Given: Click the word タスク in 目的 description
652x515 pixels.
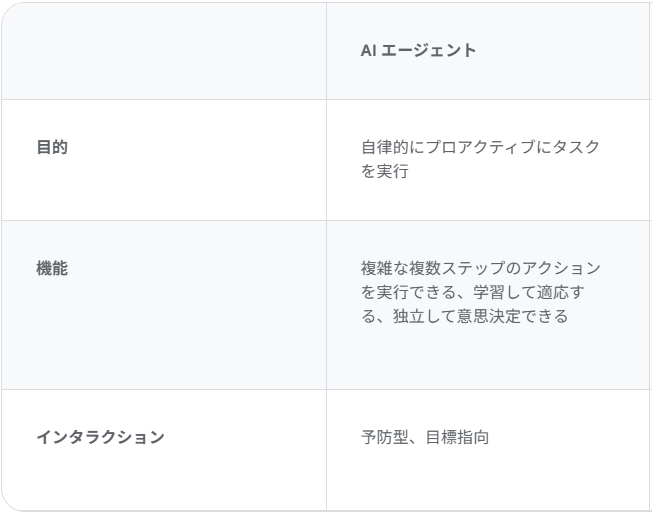Looking at the screenshot, I should point(576,147).
